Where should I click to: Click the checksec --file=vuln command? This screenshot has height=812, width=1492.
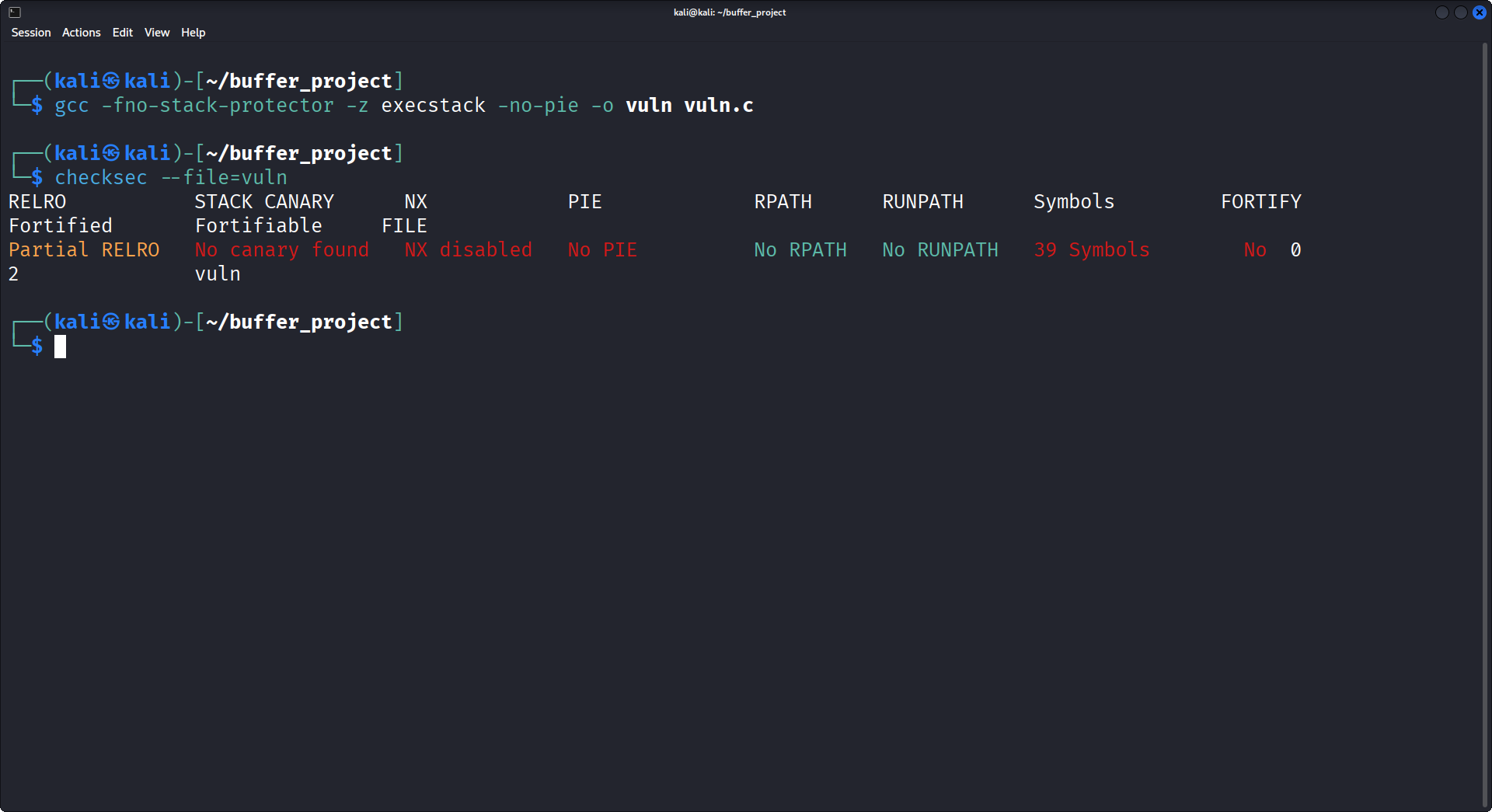(169, 177)
